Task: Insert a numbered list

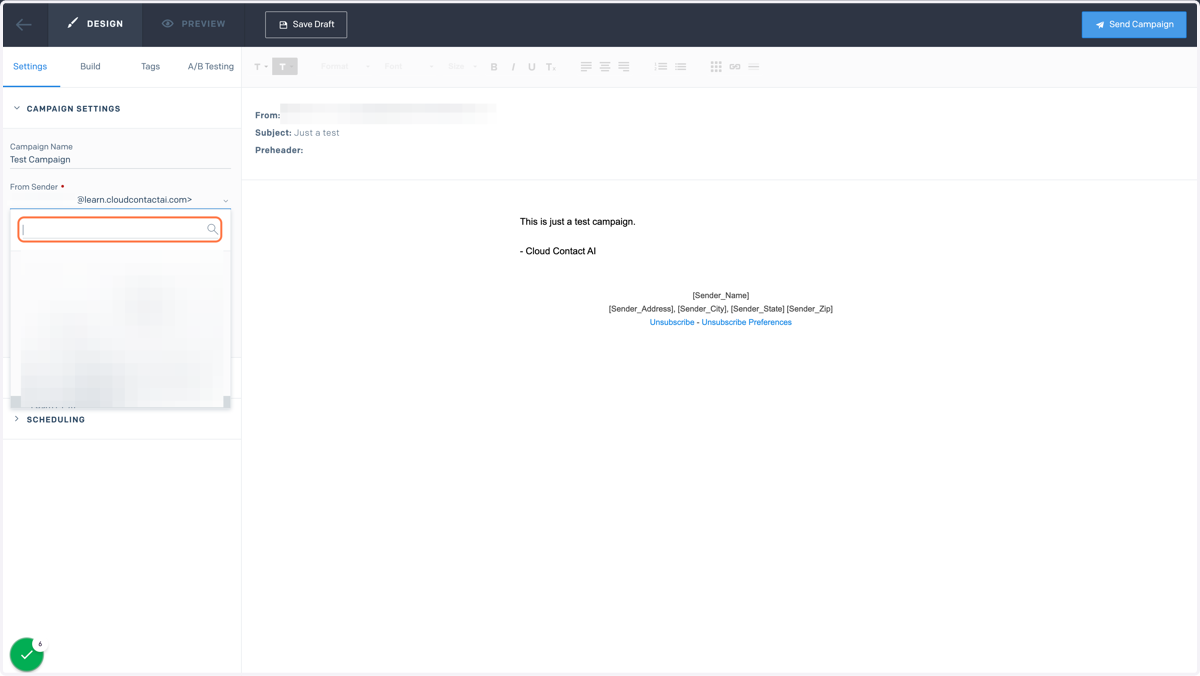Action: click(x=661, y=67)
